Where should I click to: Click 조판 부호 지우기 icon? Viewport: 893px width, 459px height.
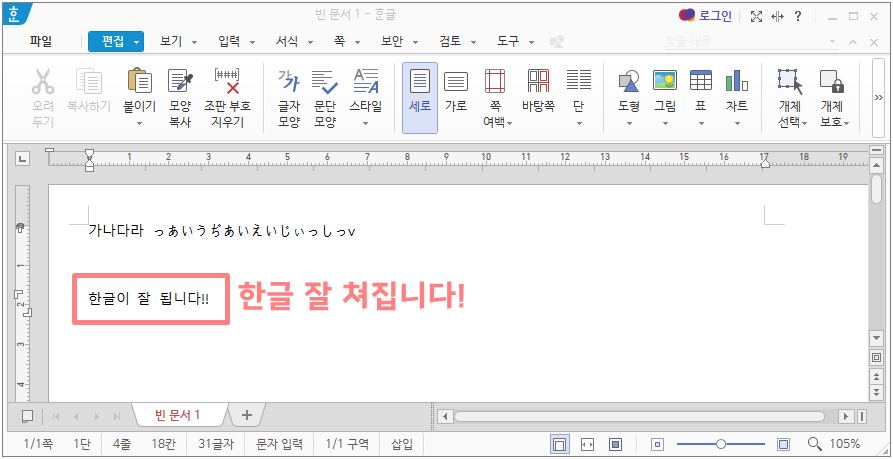tap(227, 81)
